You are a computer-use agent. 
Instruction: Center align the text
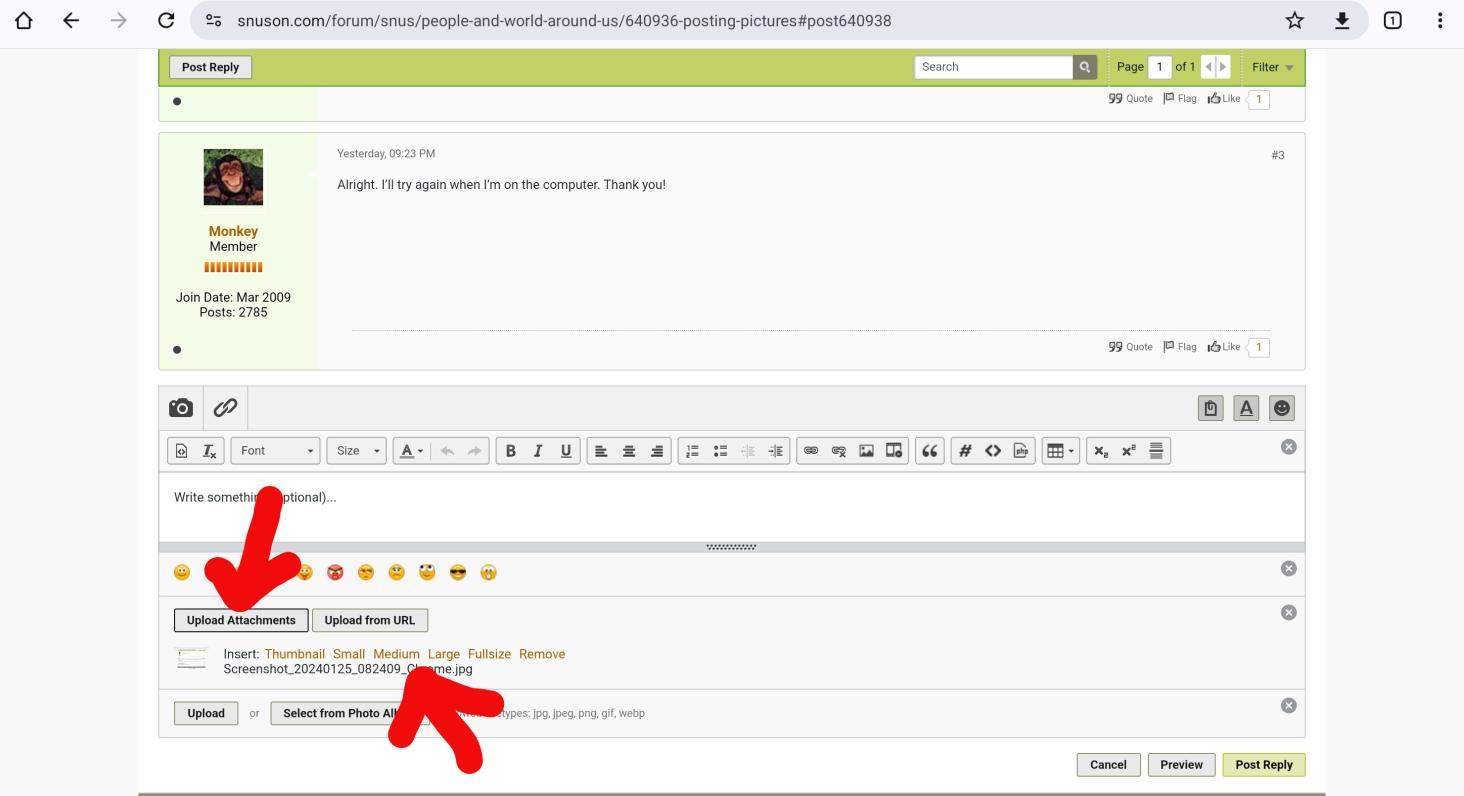[629, 451]
